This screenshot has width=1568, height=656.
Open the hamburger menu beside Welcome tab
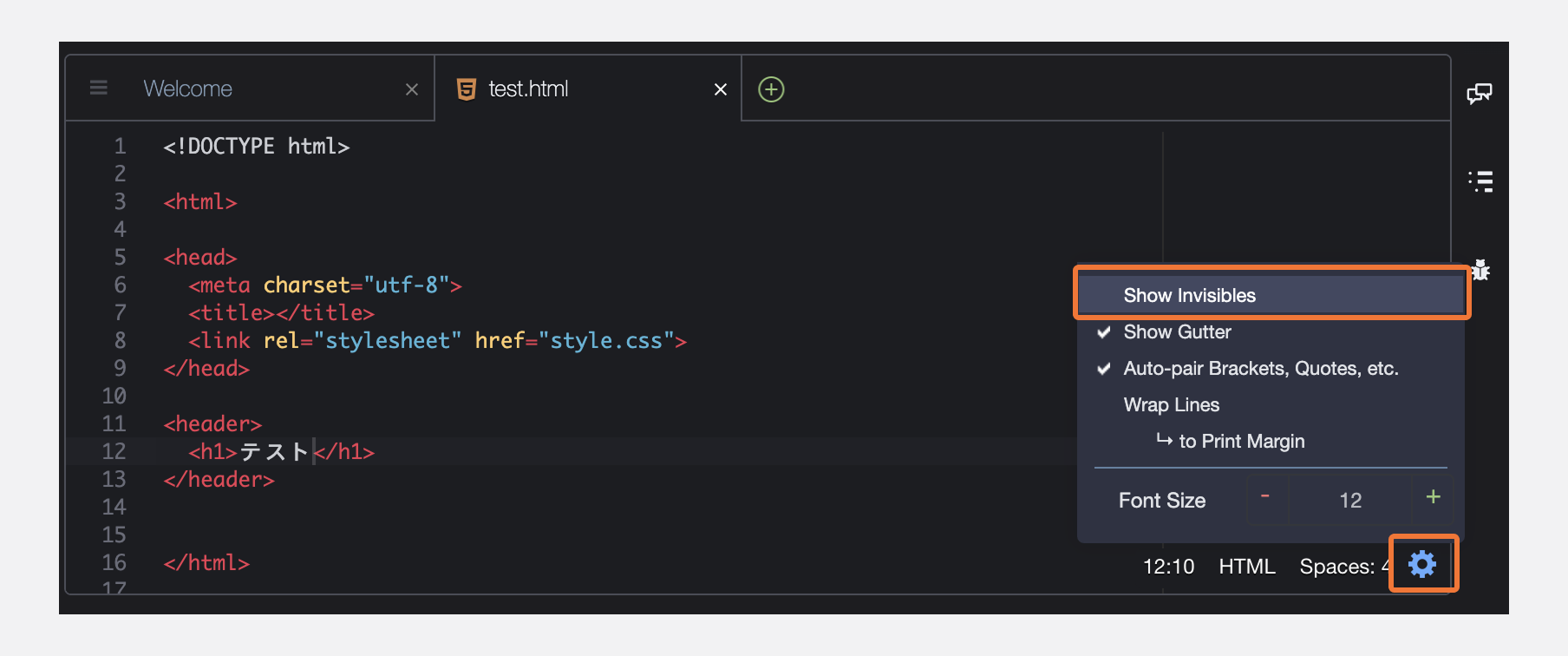coord(99,89)
